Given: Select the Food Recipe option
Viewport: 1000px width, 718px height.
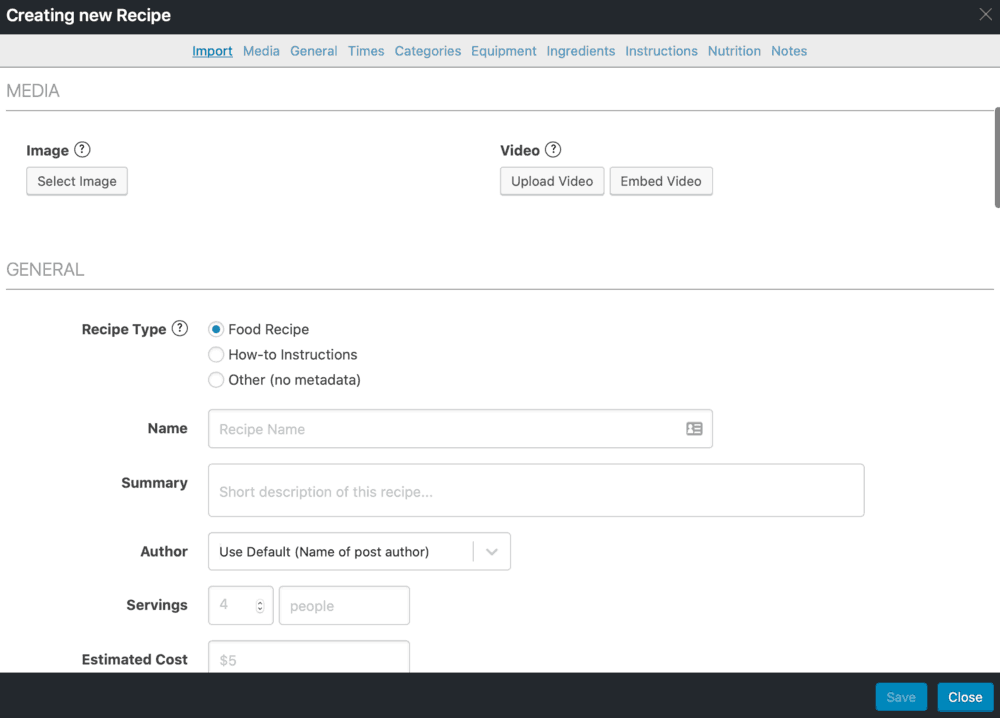Looking at the screenshot, I should coord(215,328).
